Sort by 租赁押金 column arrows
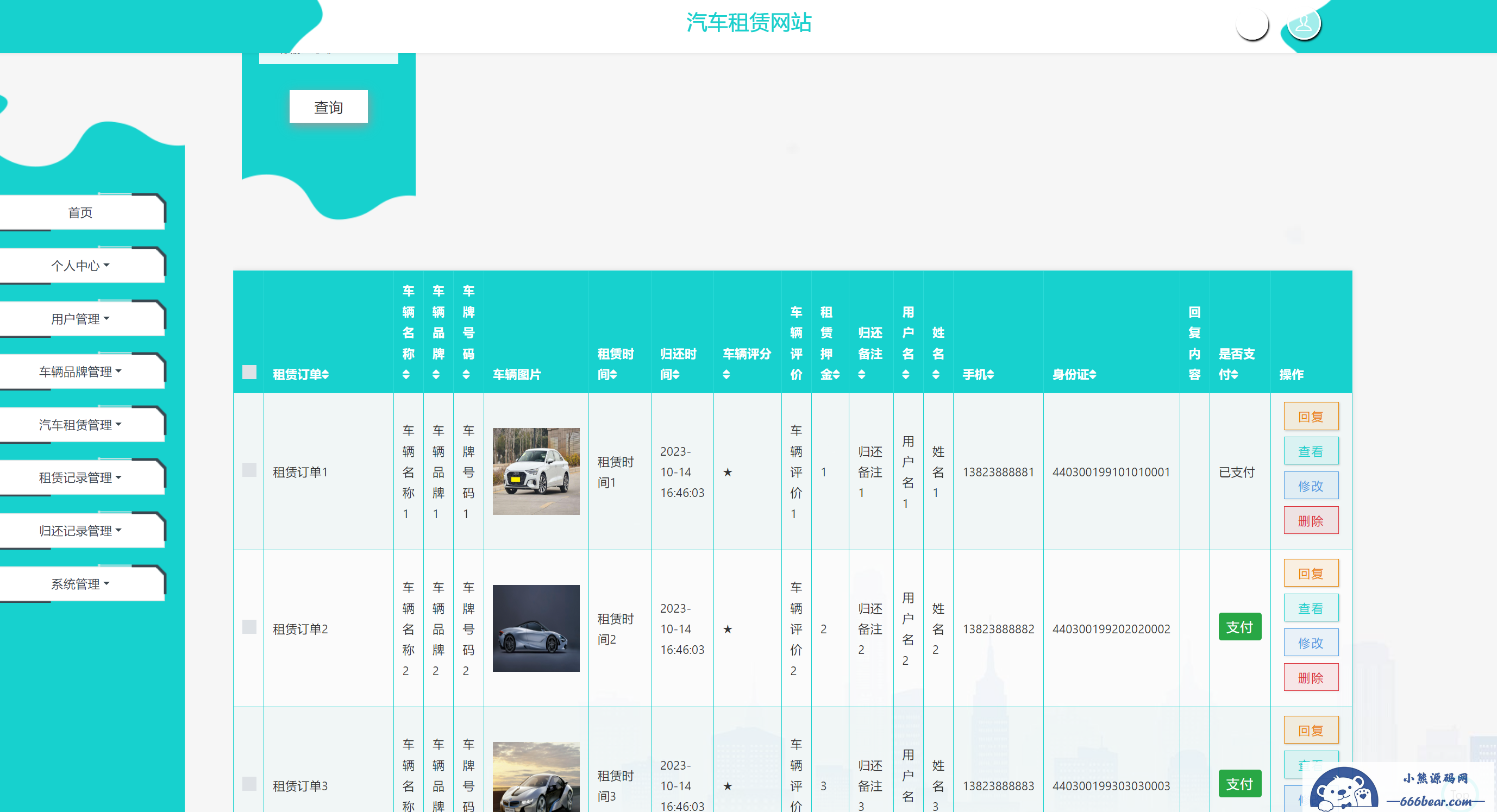This screenshot has height=812, width=1497. point(836,375)
